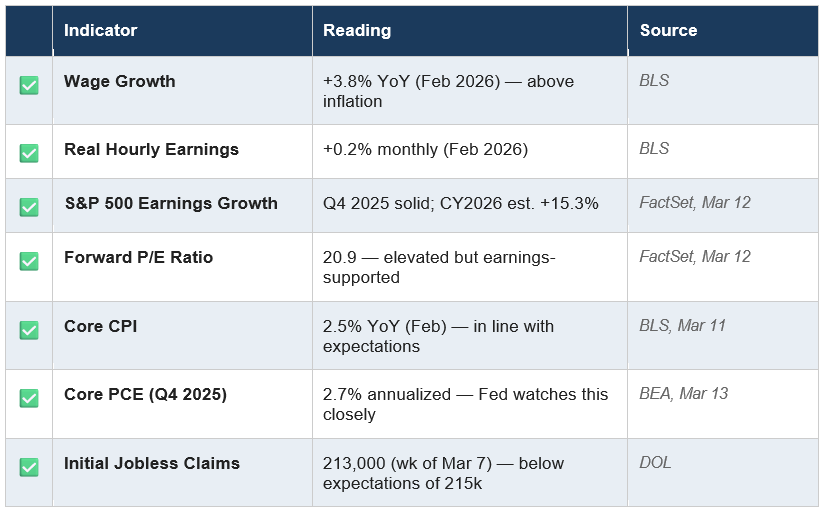Image resolution: width=823 pixels, height=512 pixels.
Task: Select the BEA, Mar 13 source cell
Action: (x=684, y=393)
